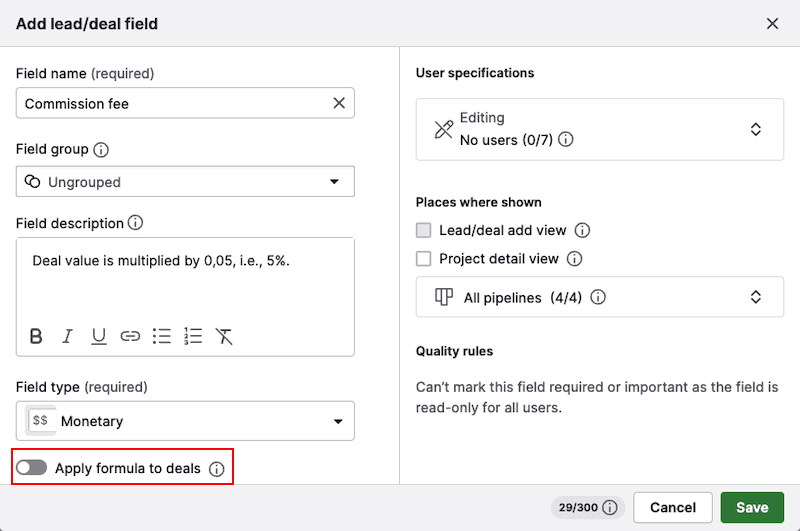Open the Field group Ungrouped dropdown
This screenshot has height=531, width=800.
[x=185, y=182]
